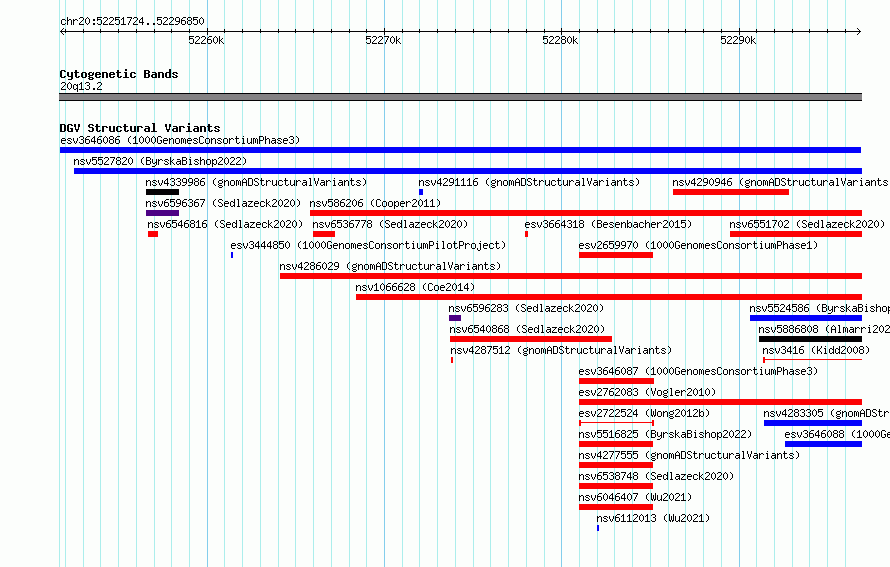Click the small red nsv6546816 feature
The height and width of the screenshot is (567, 890).
[153, 234]
